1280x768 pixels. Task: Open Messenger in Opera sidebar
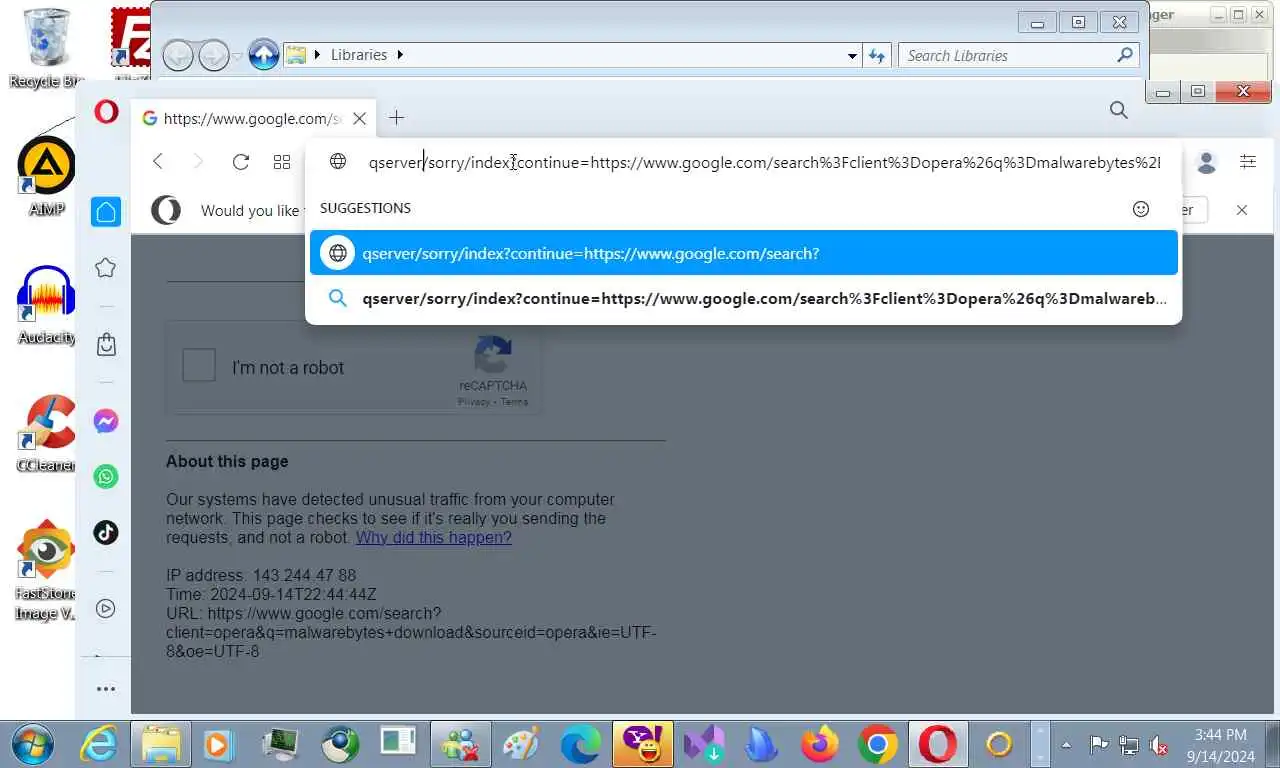(106, 421)
